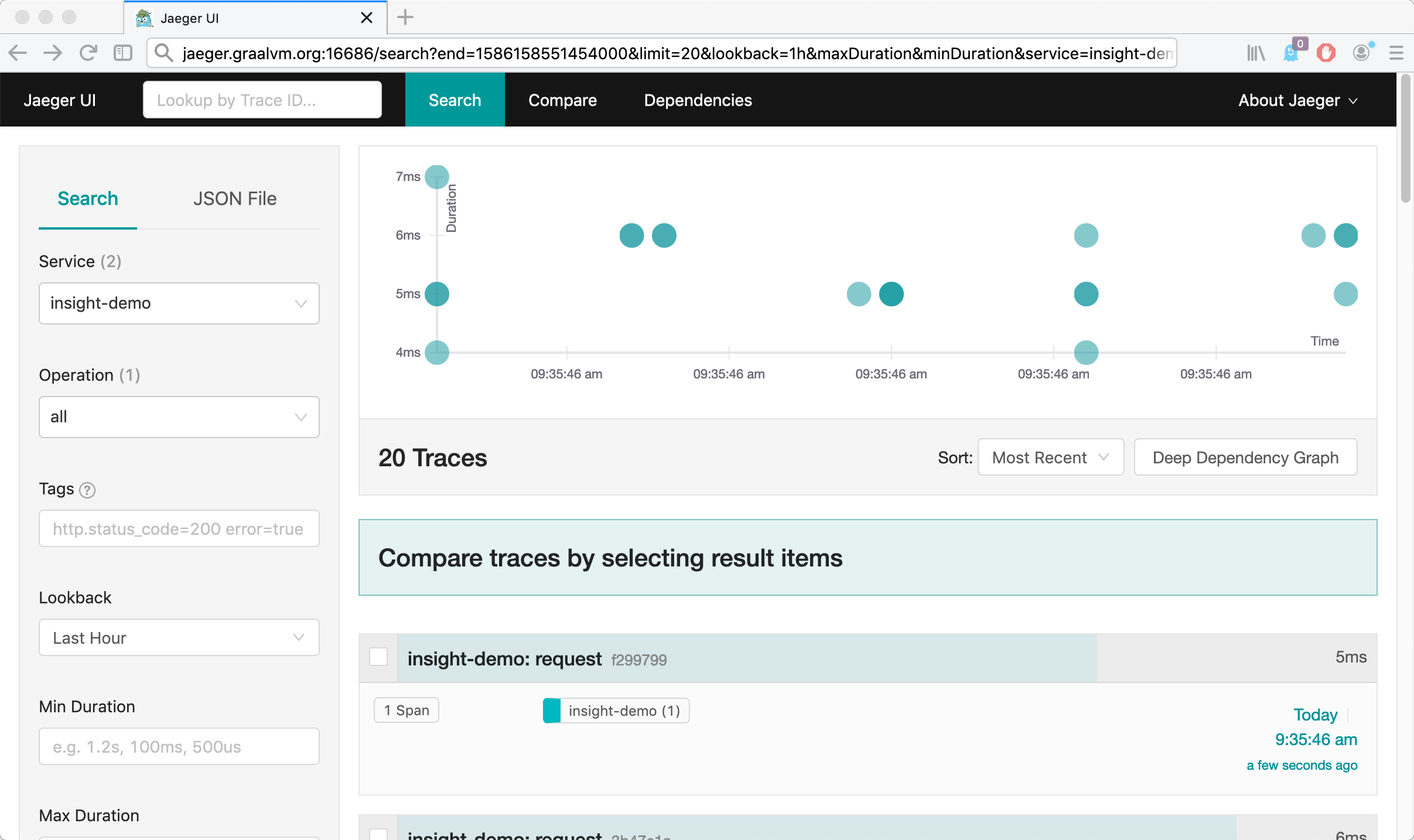Click the insight-demo (1) service tag
This screenshot has width=1414, height=840.
tap(616, 711)
